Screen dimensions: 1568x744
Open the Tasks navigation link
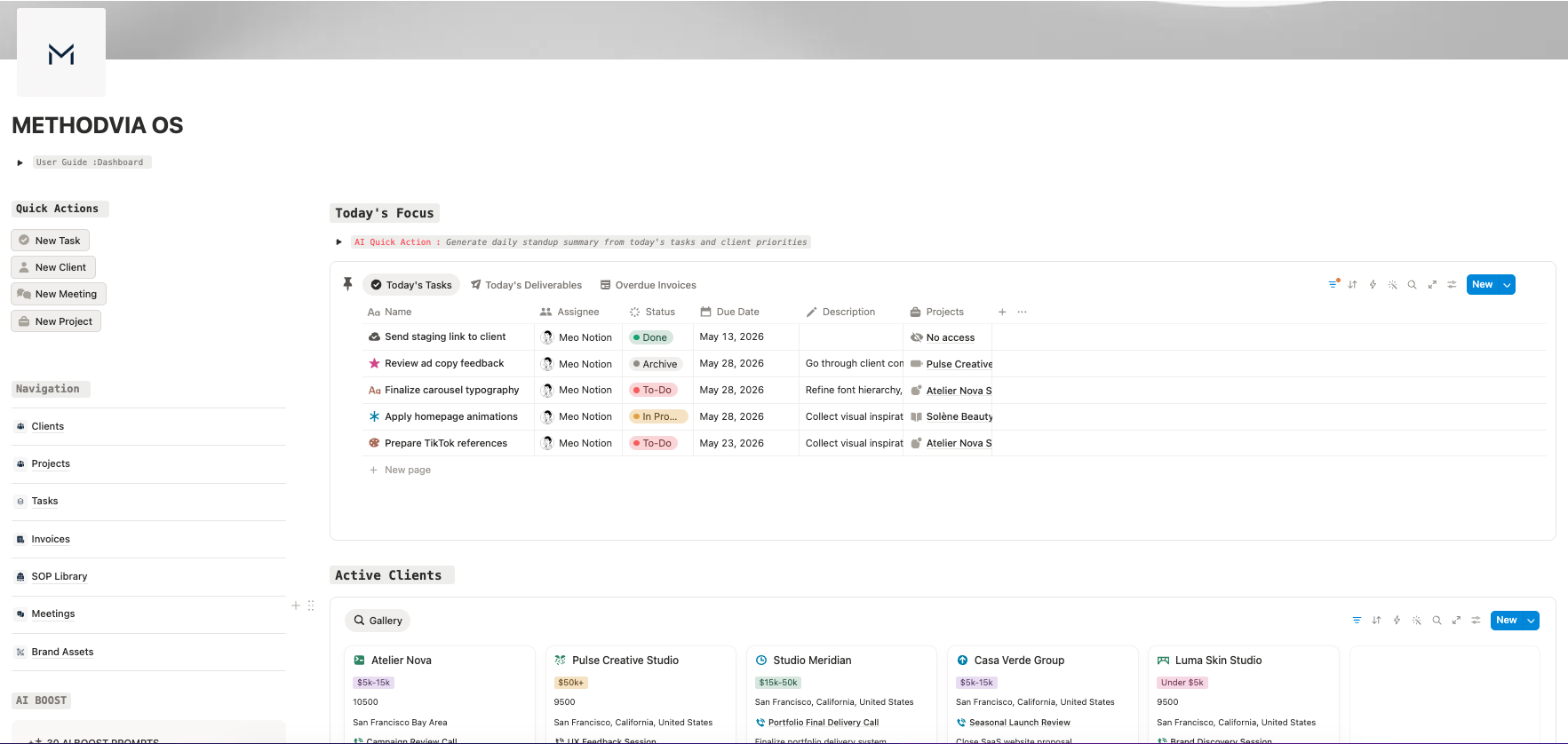pyautogui.click(x=44, y=501)
